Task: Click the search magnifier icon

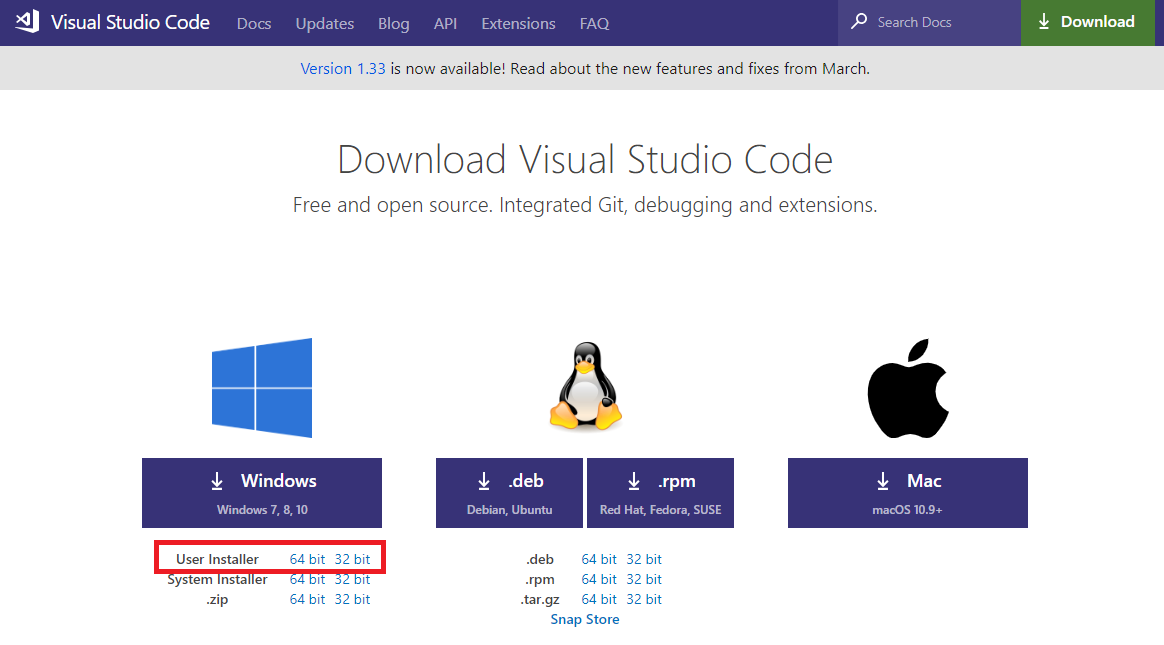Action: coord(859,22)
